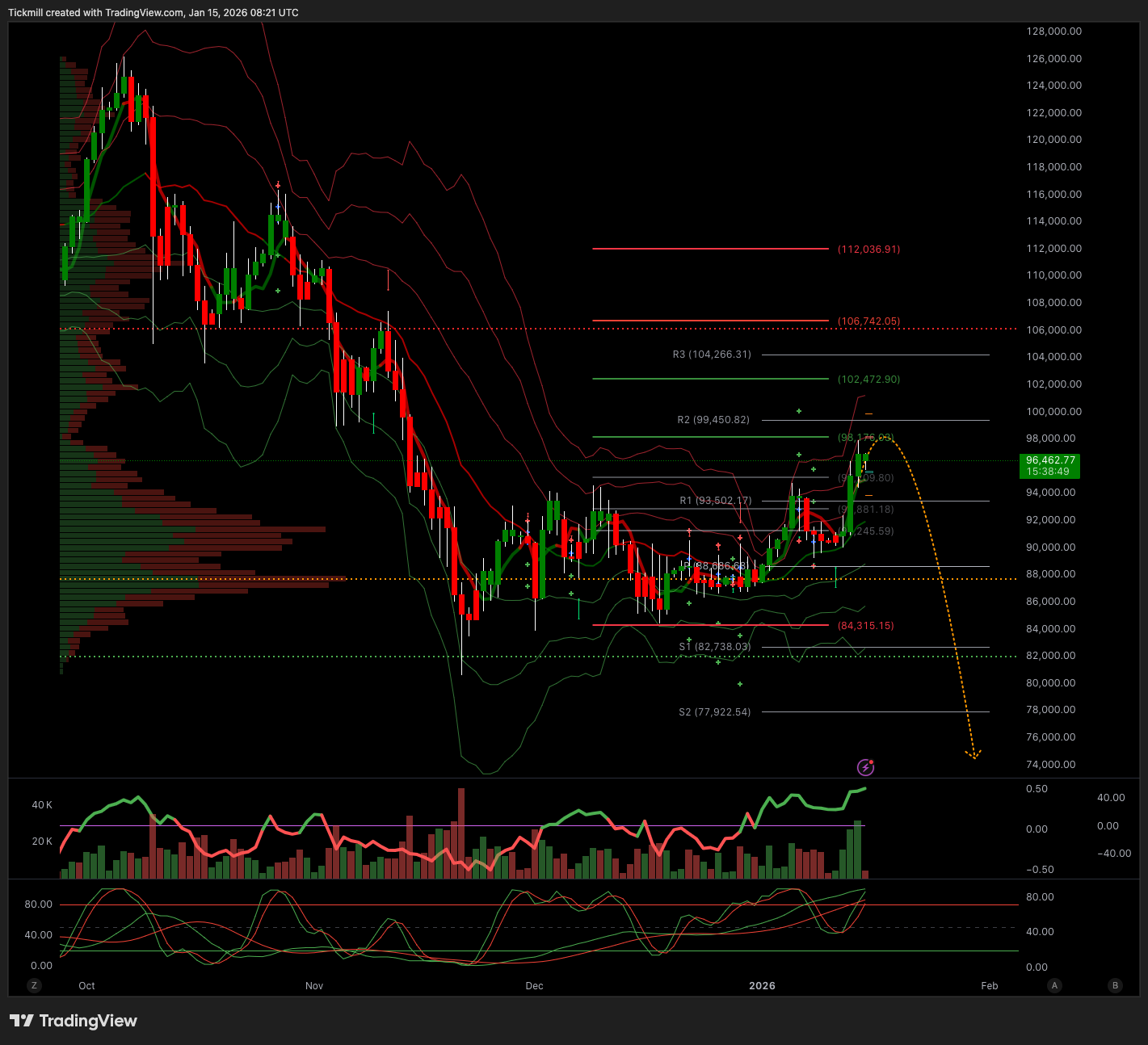Click the green 102,472.90 level label
Screen dimensions: 1148x1045
868,380
